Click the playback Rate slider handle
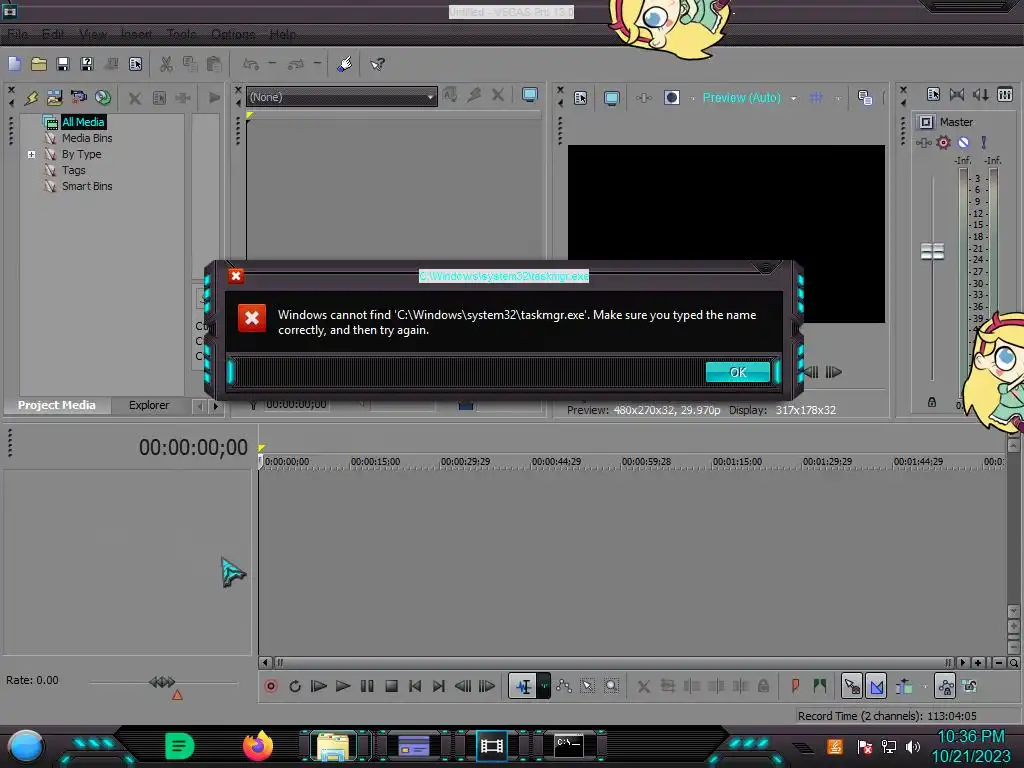This screenshot has height=768, width=1024. coord(162,682)
